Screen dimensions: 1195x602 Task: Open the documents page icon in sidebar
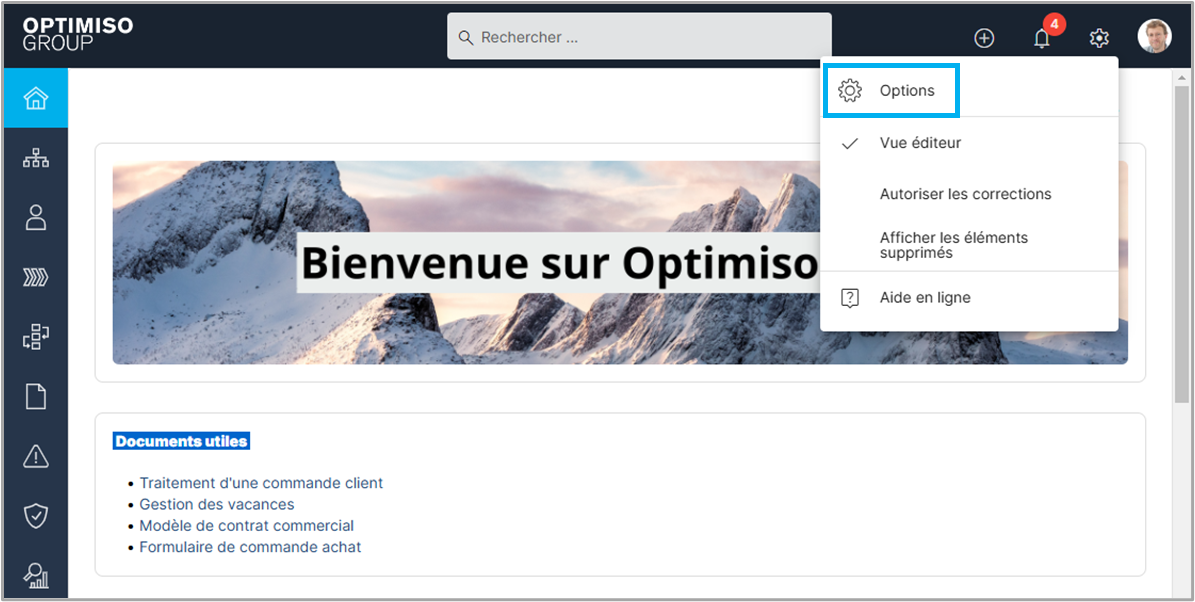(36, 397)
